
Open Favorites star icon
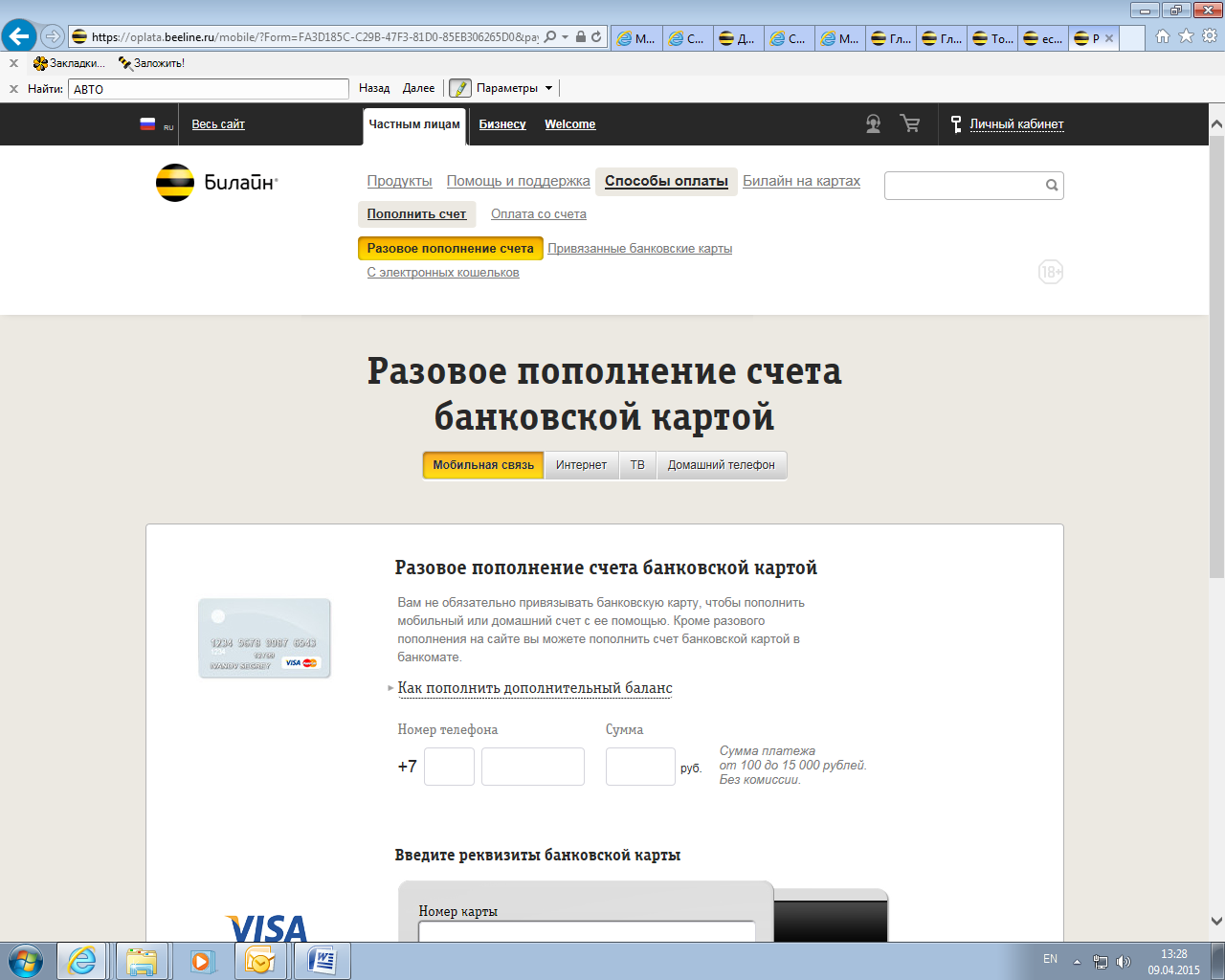point(1186,36)
